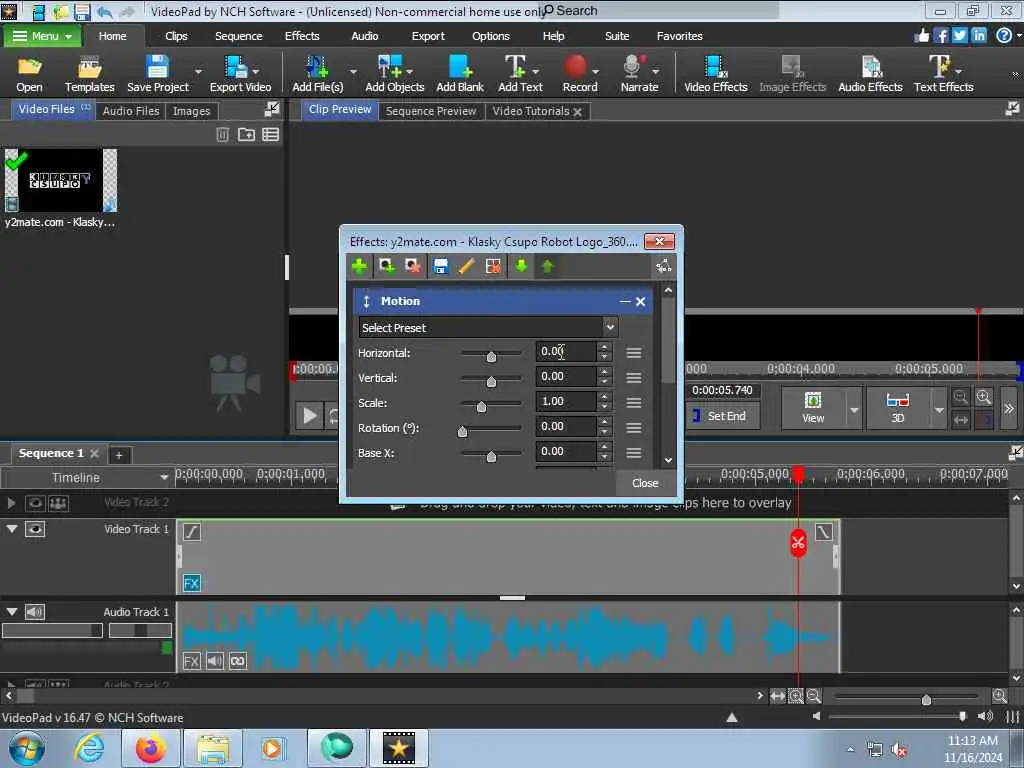Collapse Video Track 1 triangle
Viewport: 1024px width, 768px height.
tap(12, 529)
